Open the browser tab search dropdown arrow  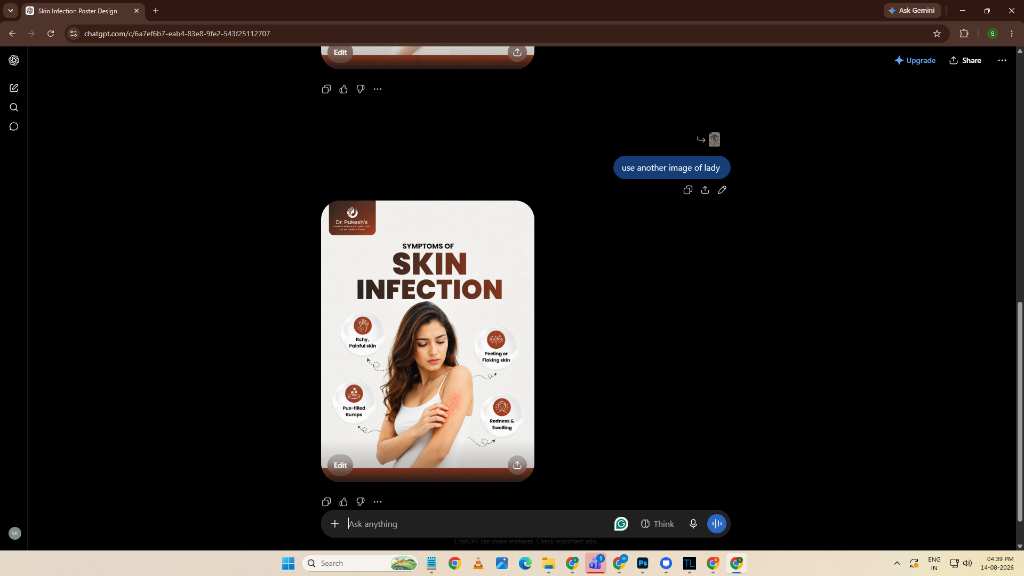click(x=10, y=10)
